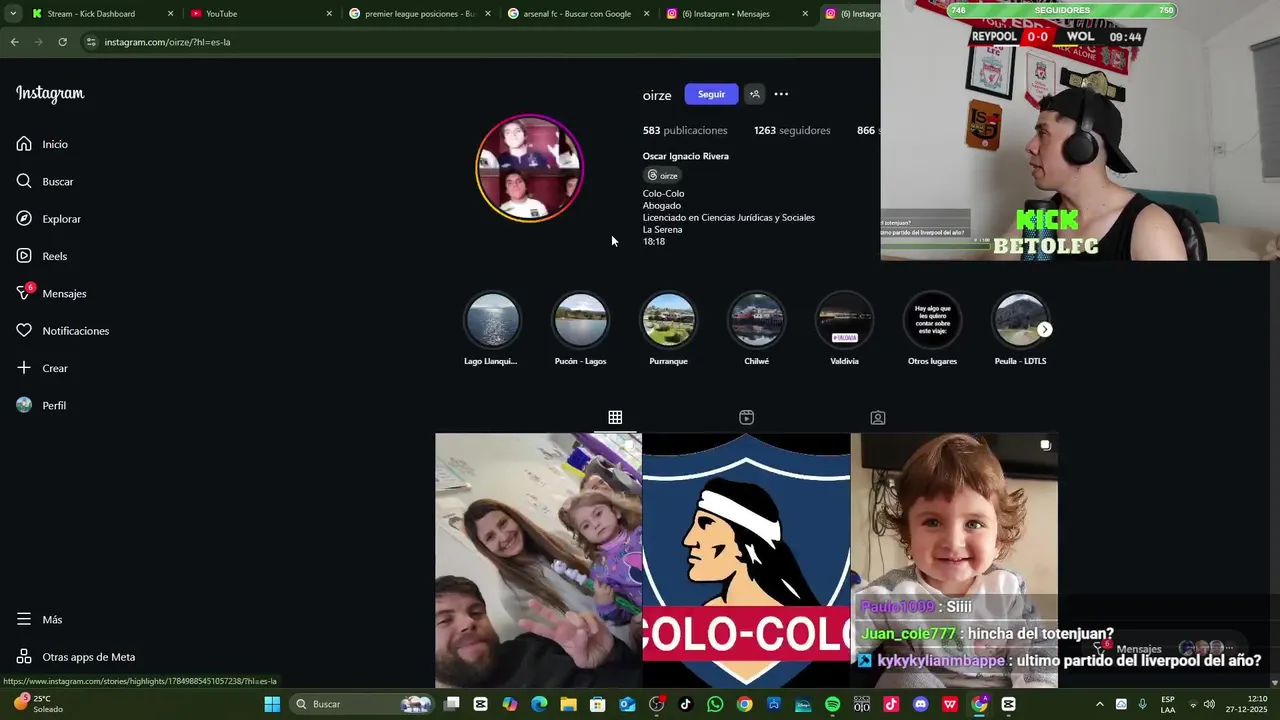Open the Chilwé story highlight

point(756,329)
